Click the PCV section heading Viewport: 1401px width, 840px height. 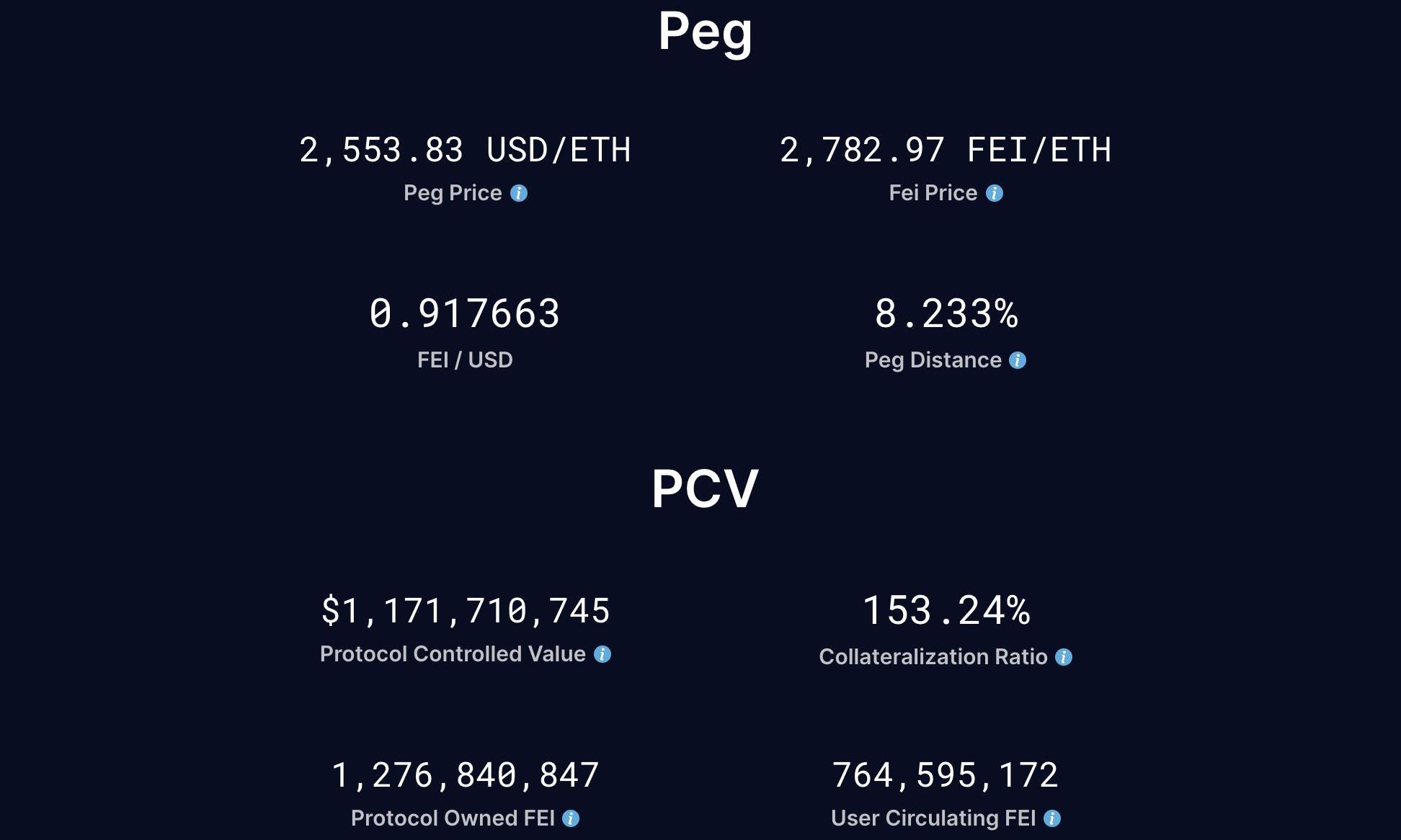pos(705,488)
